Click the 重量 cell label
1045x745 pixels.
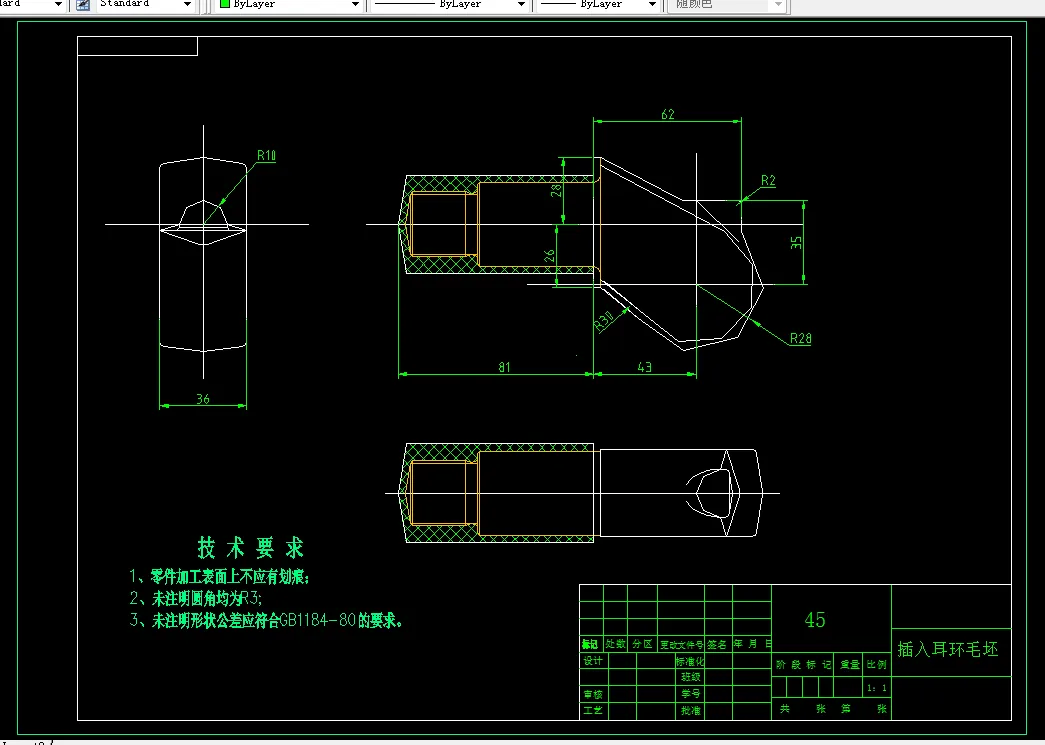[x=850, y=664]
